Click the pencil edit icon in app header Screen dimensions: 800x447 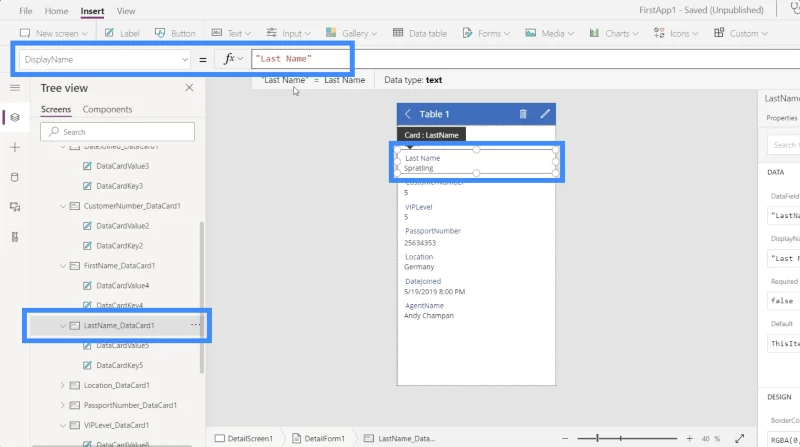(x=545, y=114)
